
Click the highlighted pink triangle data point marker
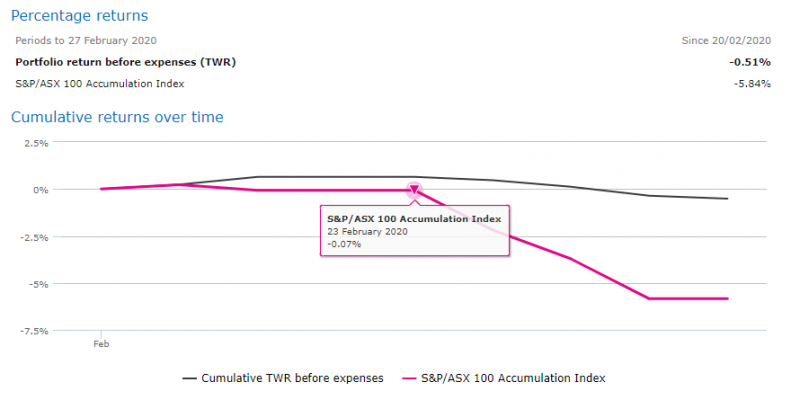coord(414,189)
